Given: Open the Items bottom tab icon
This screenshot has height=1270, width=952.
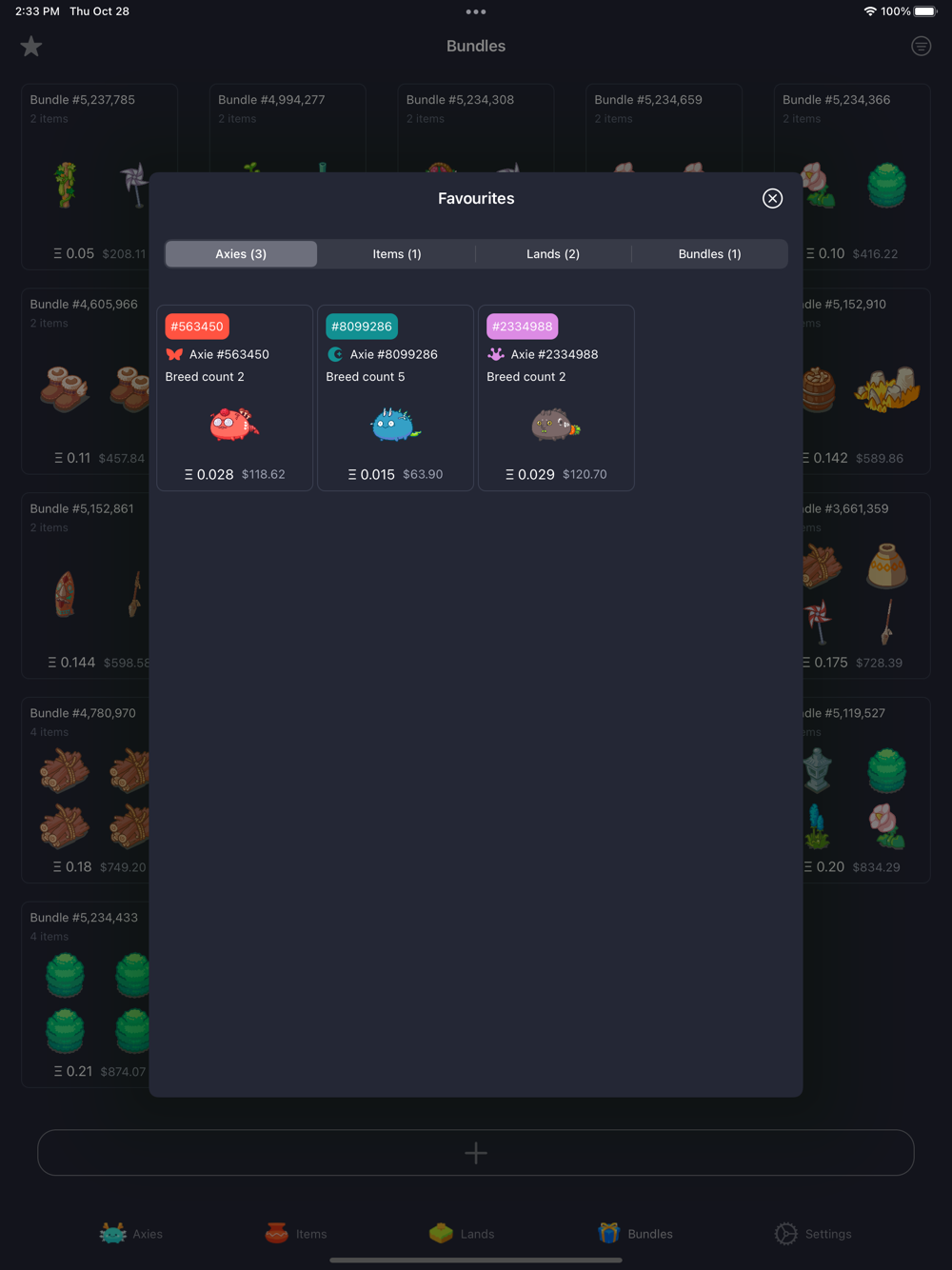Looking at the screenshot, I should pyautogui.click(x=277, y=1233).
